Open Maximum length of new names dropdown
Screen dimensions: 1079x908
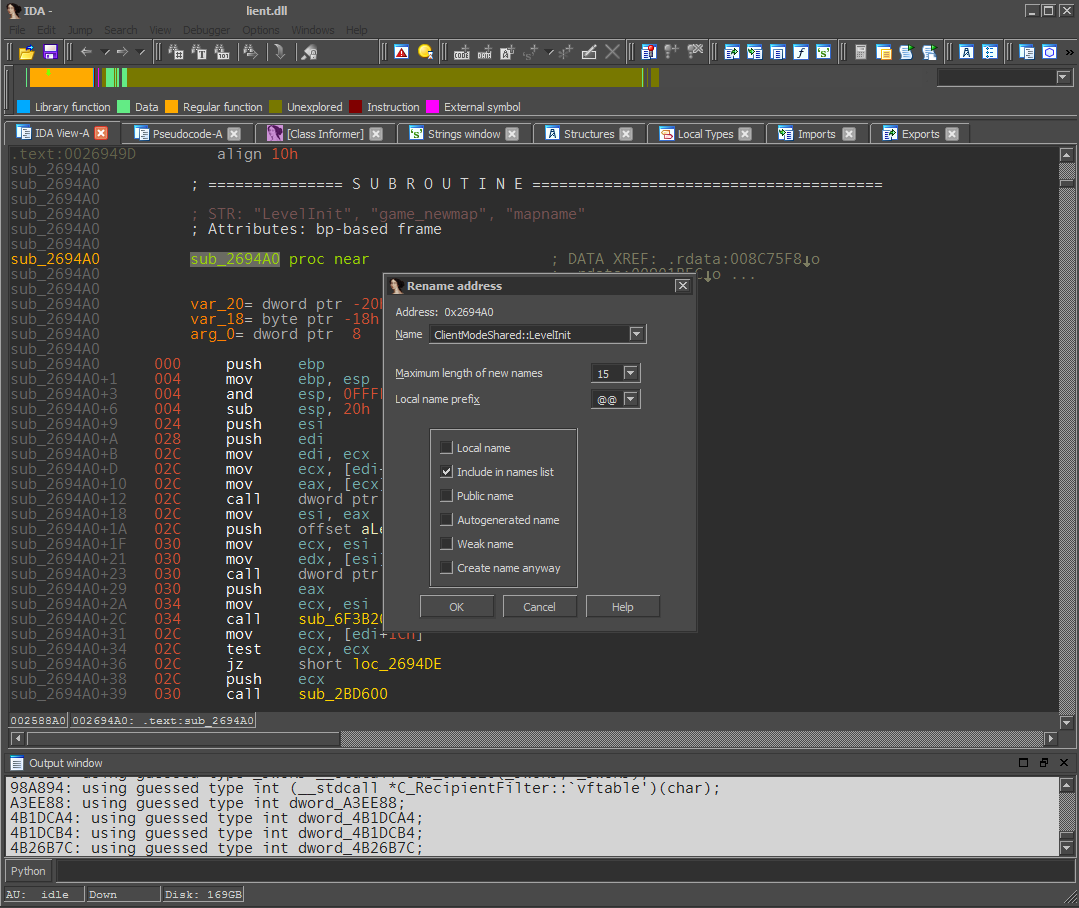click(x=630, y=373)
